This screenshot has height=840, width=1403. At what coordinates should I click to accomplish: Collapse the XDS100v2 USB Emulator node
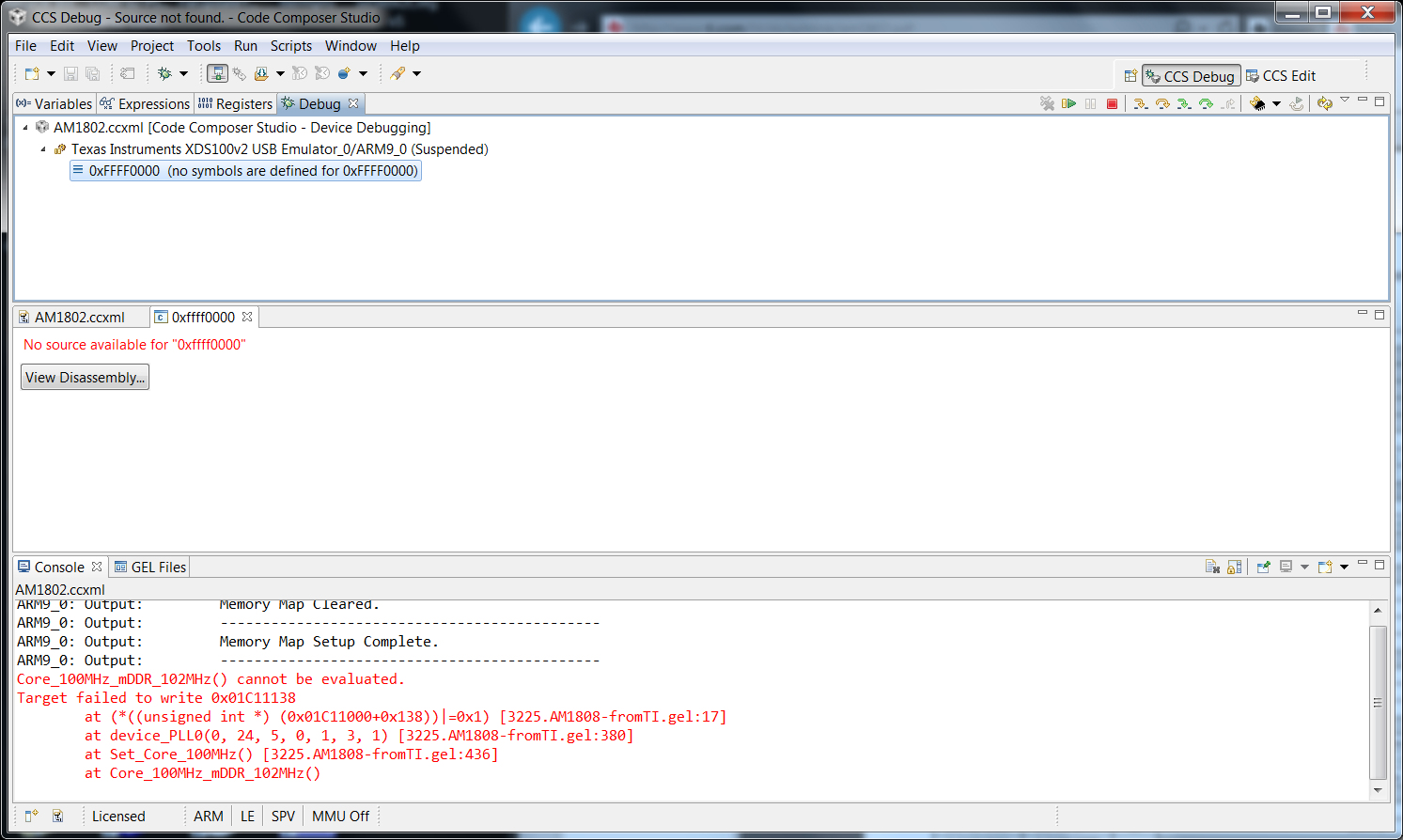43,149
